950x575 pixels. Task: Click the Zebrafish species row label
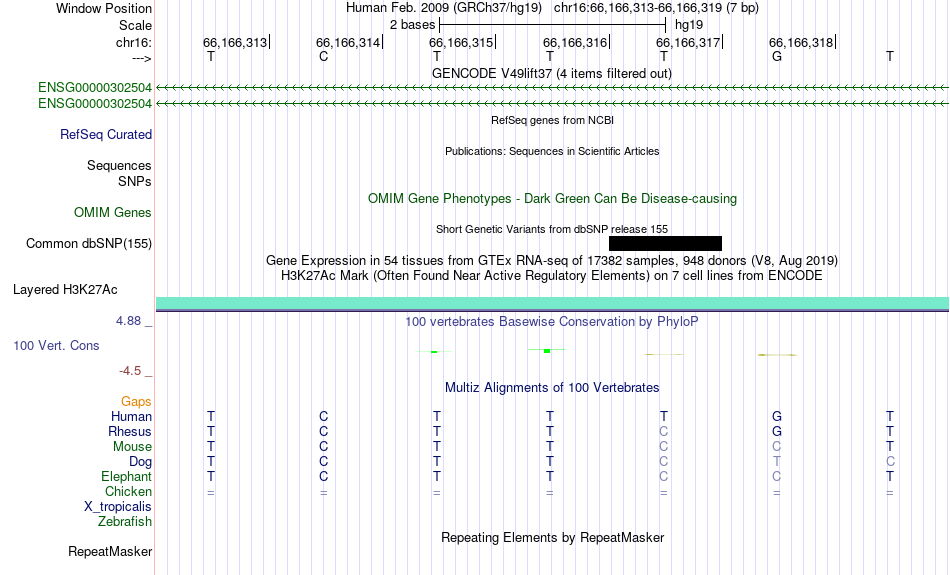pyautogui.click(x=125, y=522)
